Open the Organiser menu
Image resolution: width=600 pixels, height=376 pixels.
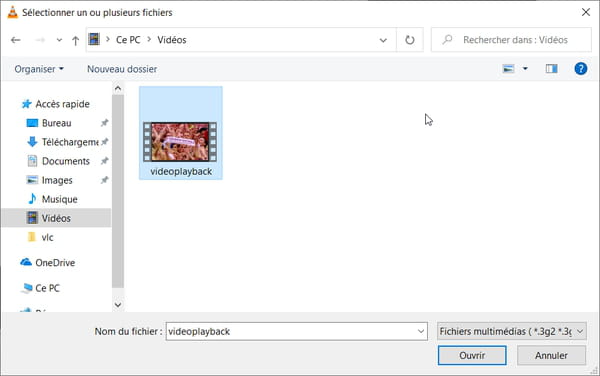tap(39, 69)
